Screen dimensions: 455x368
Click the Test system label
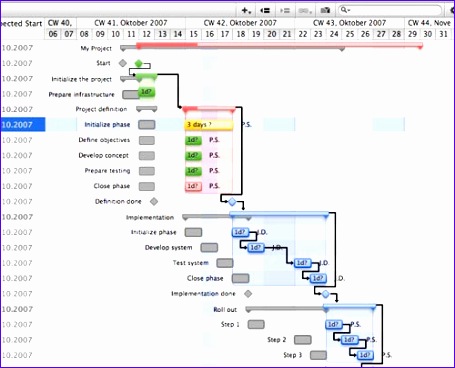click(x=191, y=263)
